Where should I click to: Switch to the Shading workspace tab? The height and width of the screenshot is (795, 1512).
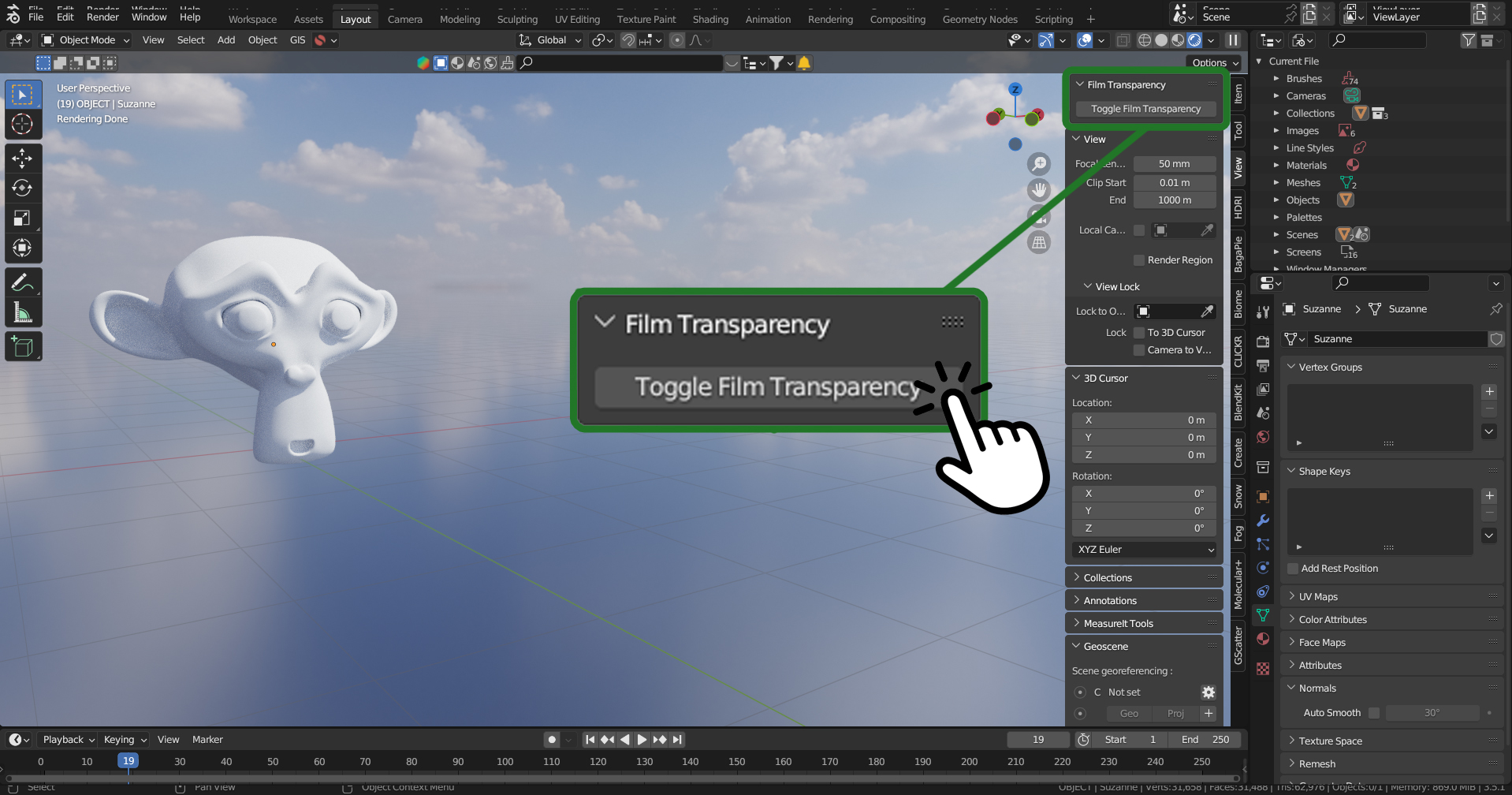pyautogui.click(x=710, y=19)
